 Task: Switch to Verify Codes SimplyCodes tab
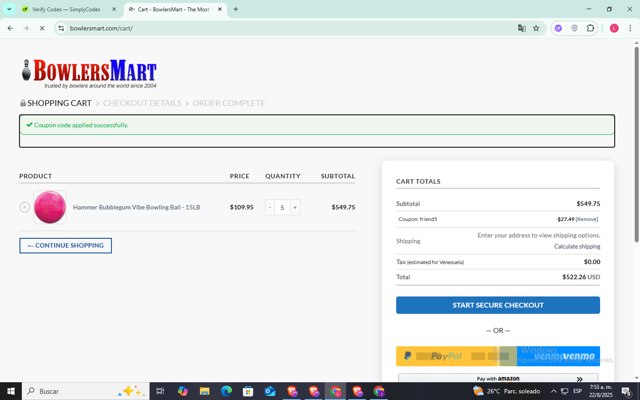click(x=65, y=9)
